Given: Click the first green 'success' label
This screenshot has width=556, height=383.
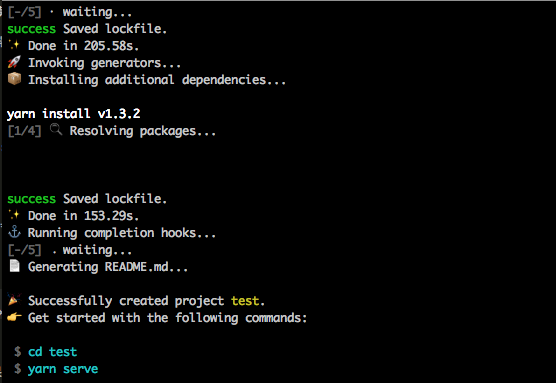Looking at the screenshot, I should coord(32,29).
